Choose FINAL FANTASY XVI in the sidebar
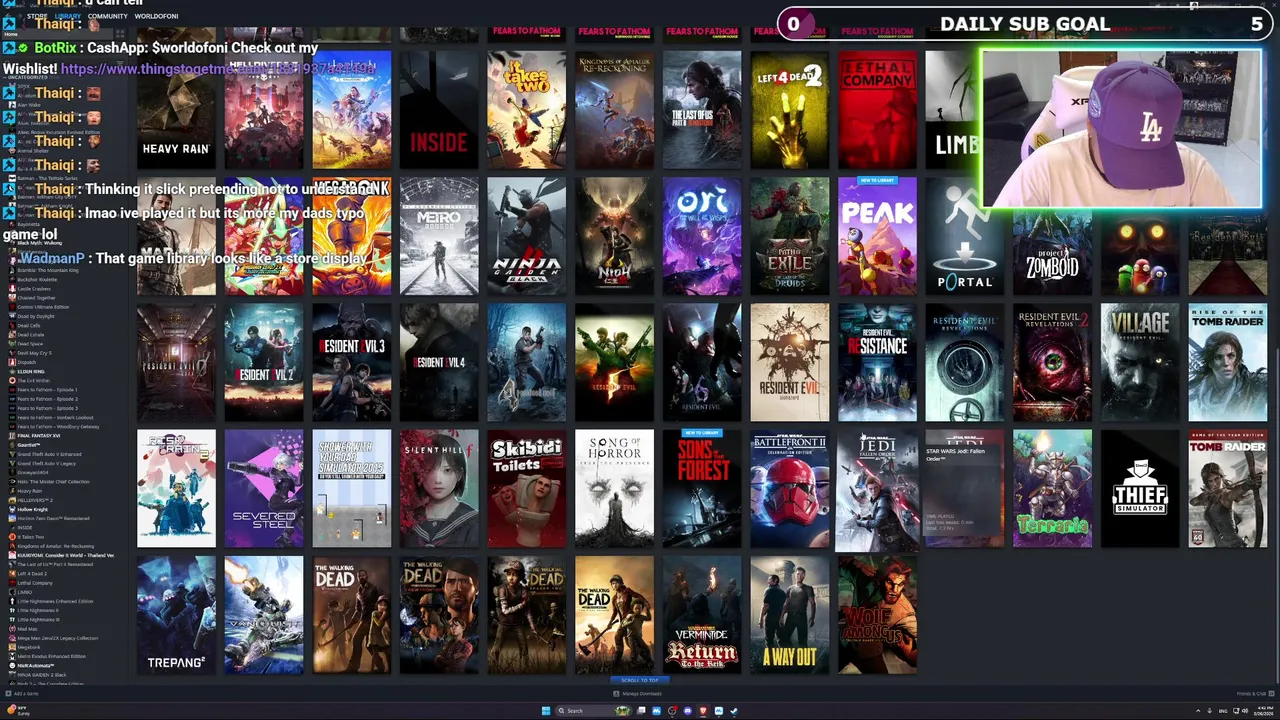The width and height of the screenshot is (1280, 720). pos(38,436)
